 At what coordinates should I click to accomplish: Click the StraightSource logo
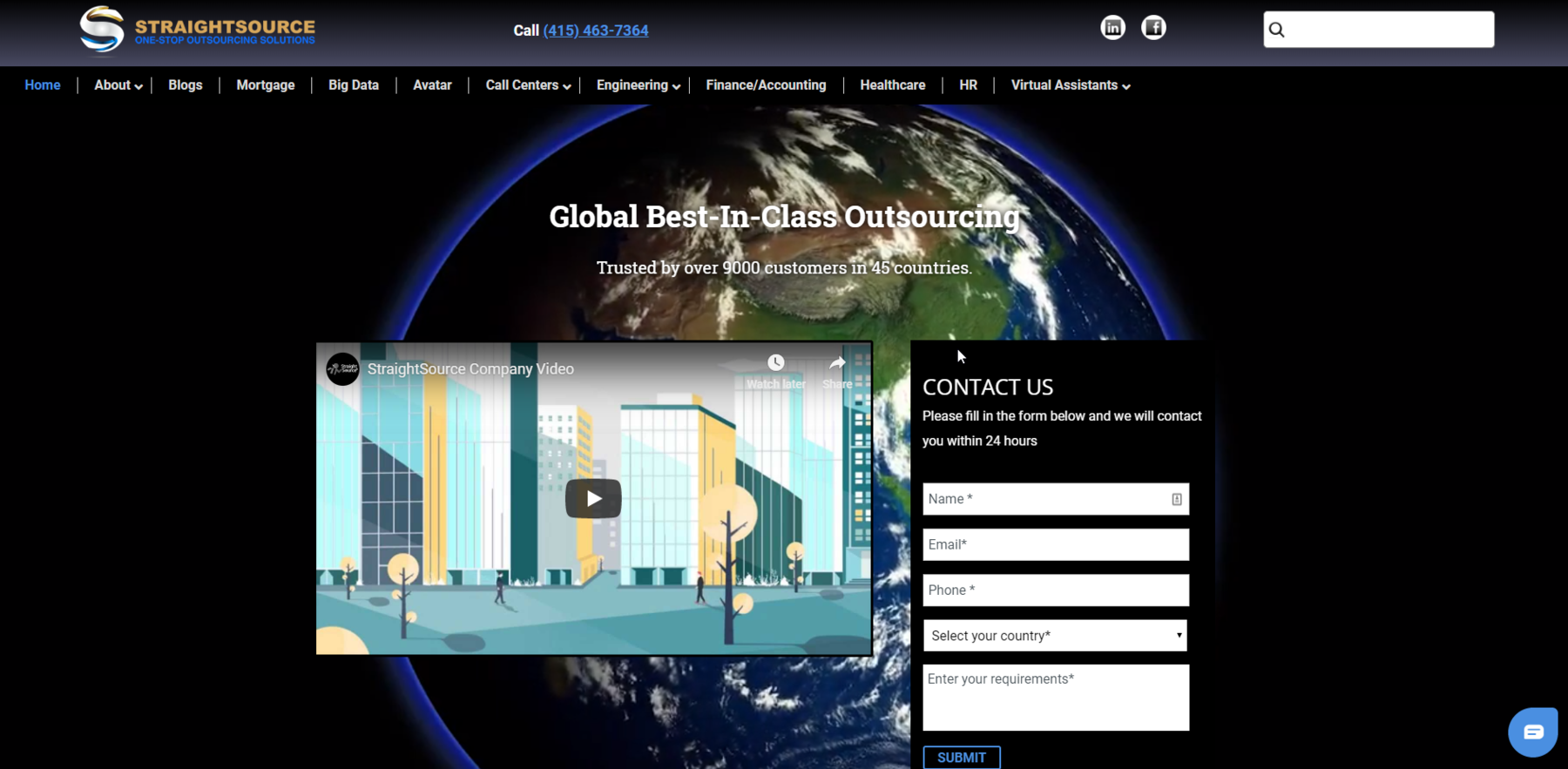pyautogui.click(x=198, y=30)
